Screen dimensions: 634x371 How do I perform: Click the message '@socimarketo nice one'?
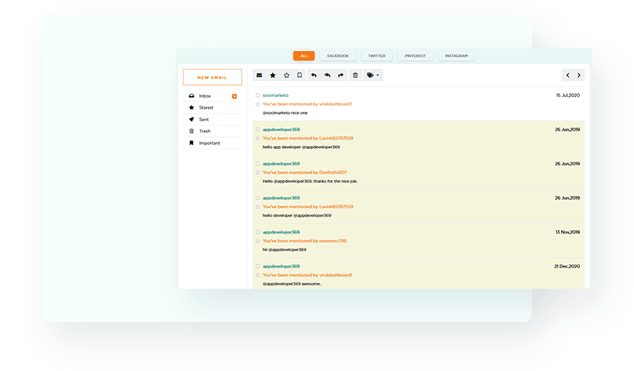point(285,113)
